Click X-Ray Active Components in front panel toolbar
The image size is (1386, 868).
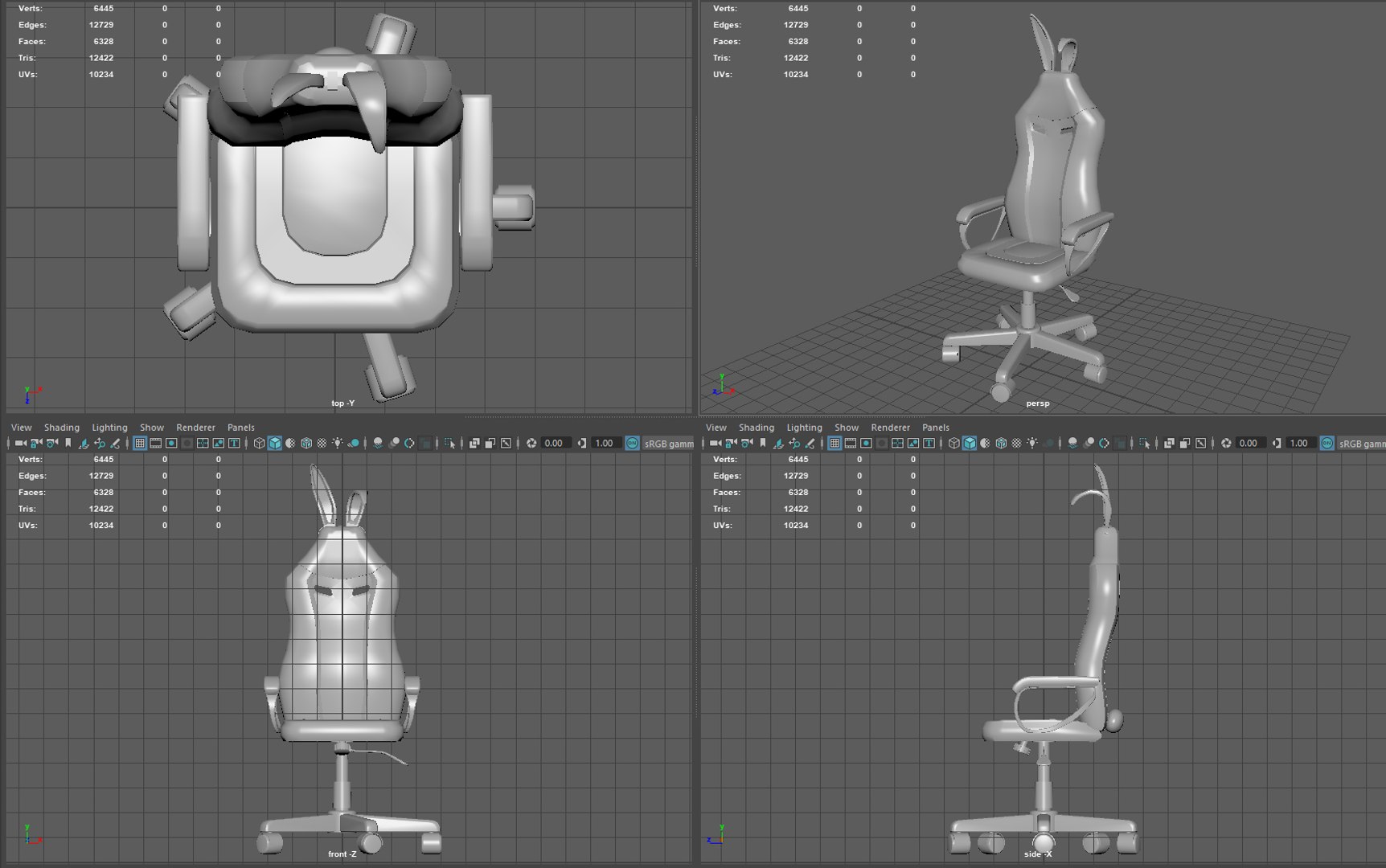click(490, 443)
